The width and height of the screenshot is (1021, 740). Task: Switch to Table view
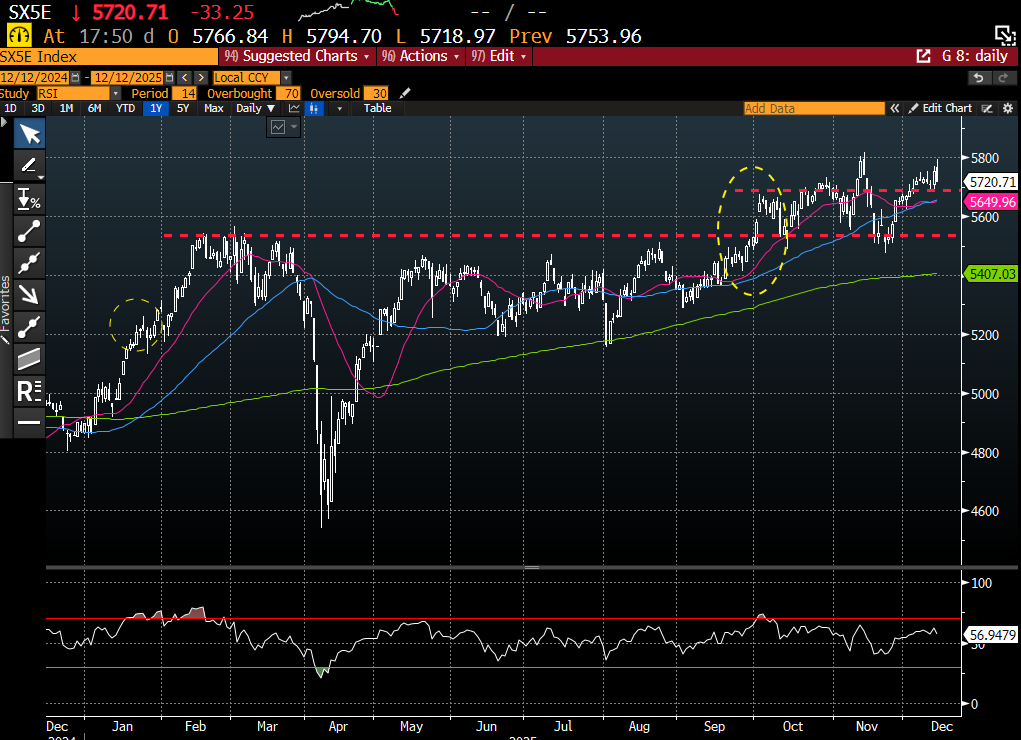(x=377, y=108)
